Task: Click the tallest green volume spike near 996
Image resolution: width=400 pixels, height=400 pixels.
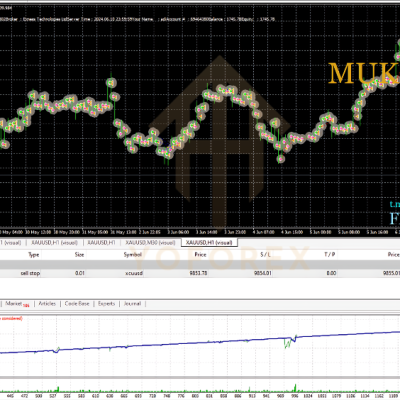Action: pyautogui.click(x=295, y=388)
